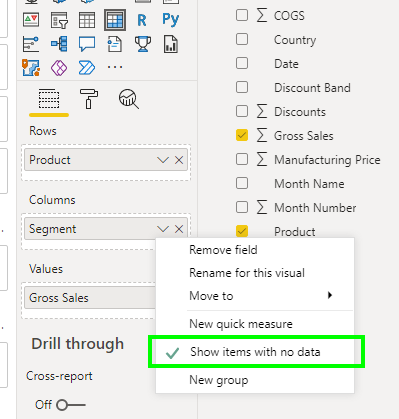Check the Month Name checkbox
Screen dimensions: 399x419
coord(242,183)
